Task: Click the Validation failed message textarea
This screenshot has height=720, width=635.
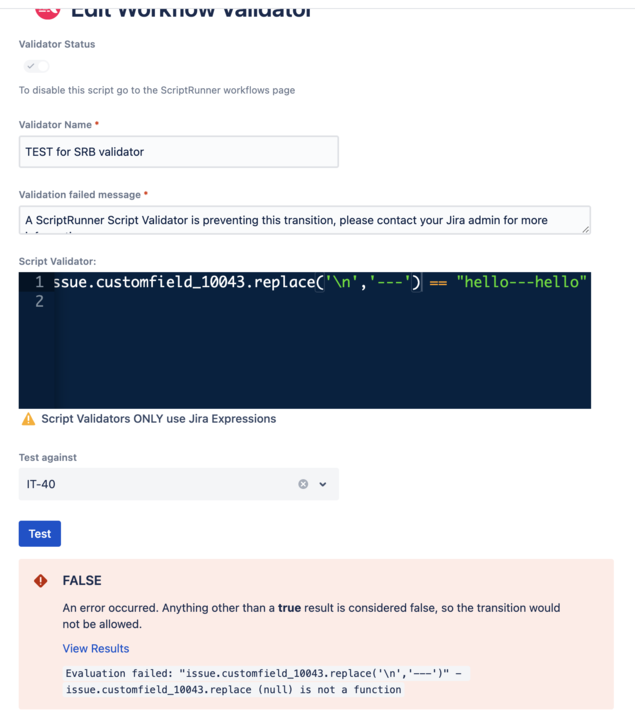Action: pos(304,220)
